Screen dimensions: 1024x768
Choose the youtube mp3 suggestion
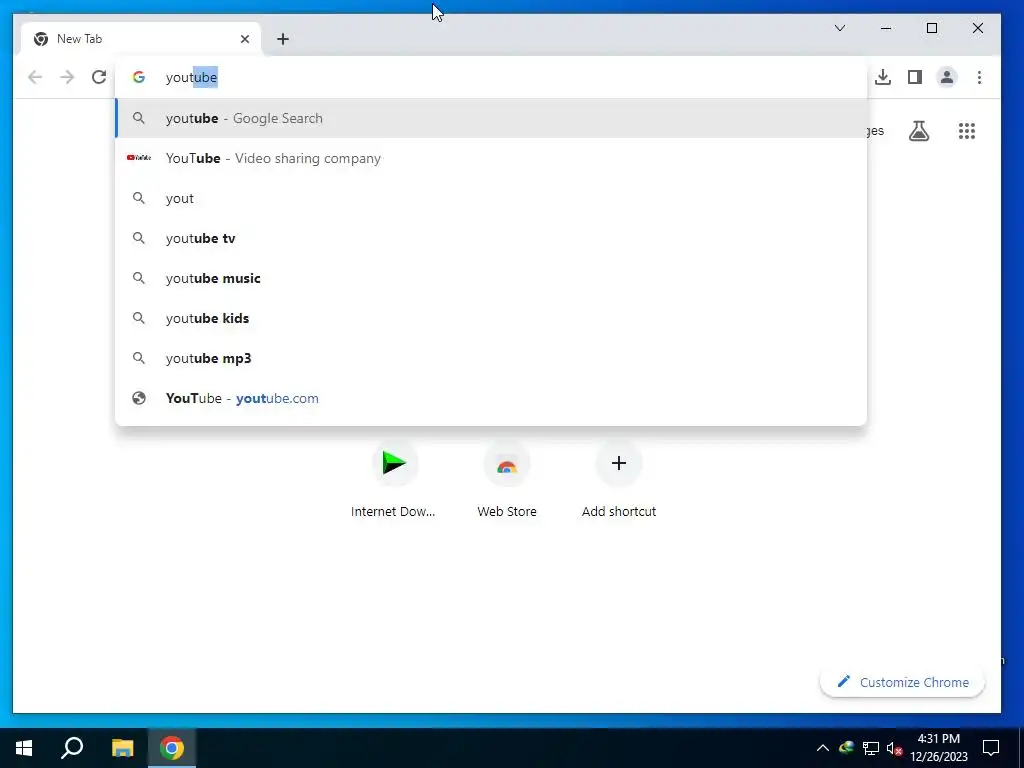click(x=490, y=358)
